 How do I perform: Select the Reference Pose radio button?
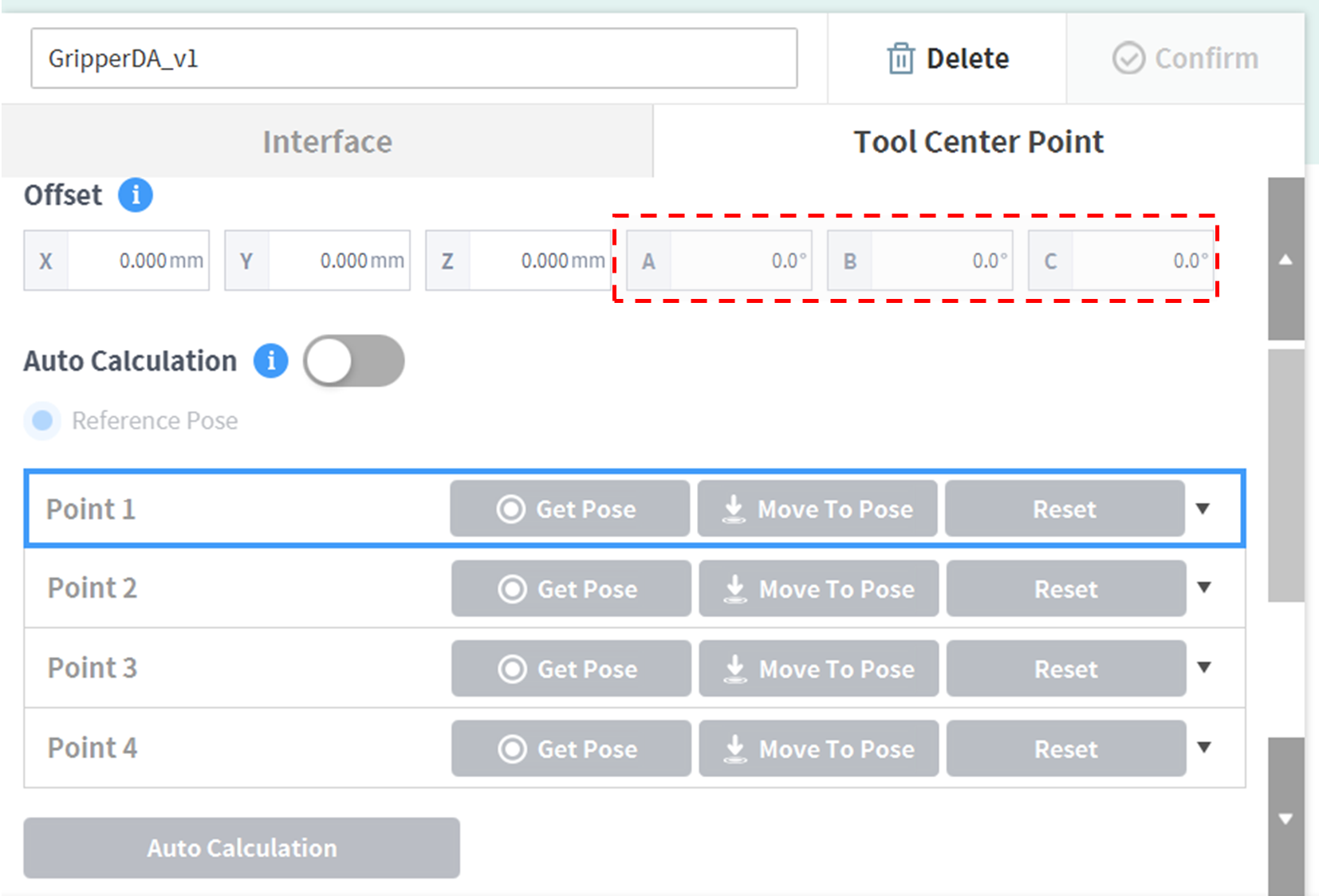pyautogui.click(x=42, y=420)
